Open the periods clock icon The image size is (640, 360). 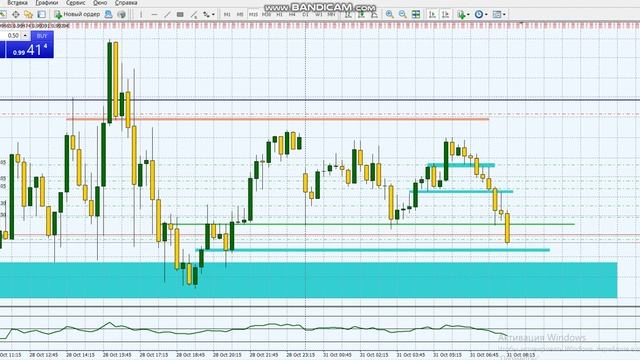pos(479,15)
